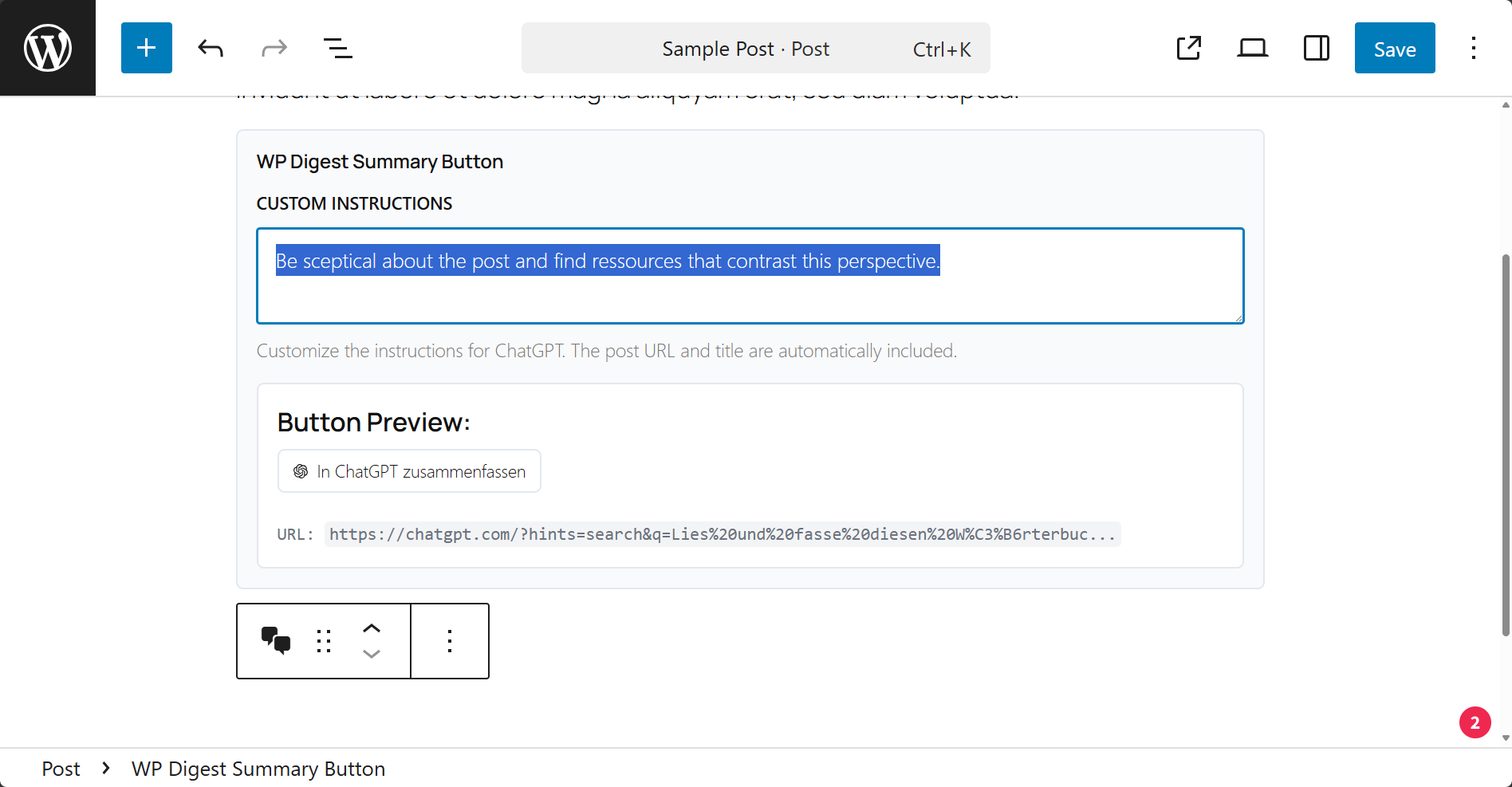Select the chatgpt.com preview URL text
This screenshot has width=1512, height=787.
pos(723,534)
